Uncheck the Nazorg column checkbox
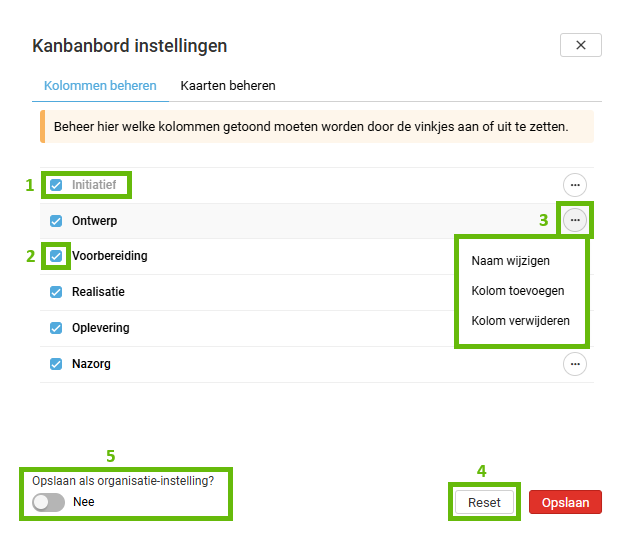The image size is (636, 547). 56,364
